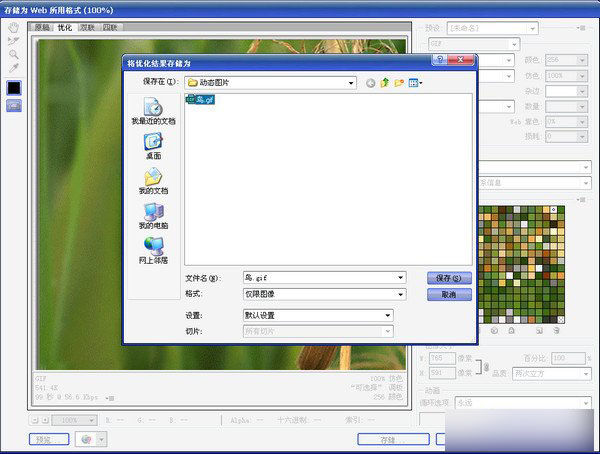
Task: Expand the 保存在 folder dropdown
Action: 350,82
